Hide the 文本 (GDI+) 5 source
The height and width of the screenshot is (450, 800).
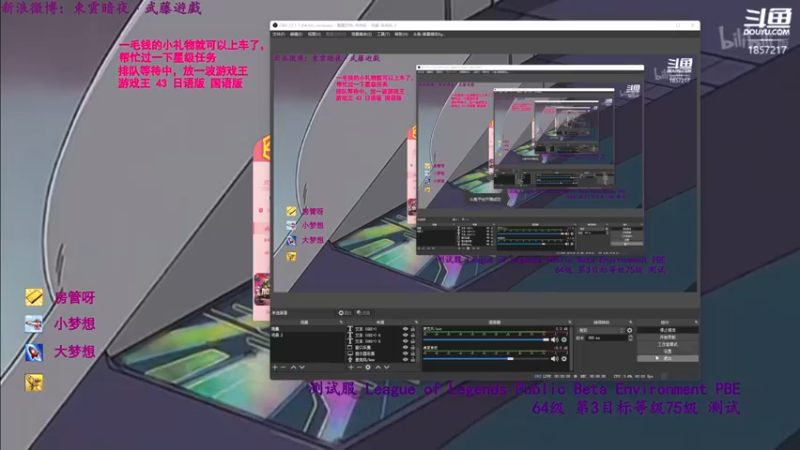point(406,341)
